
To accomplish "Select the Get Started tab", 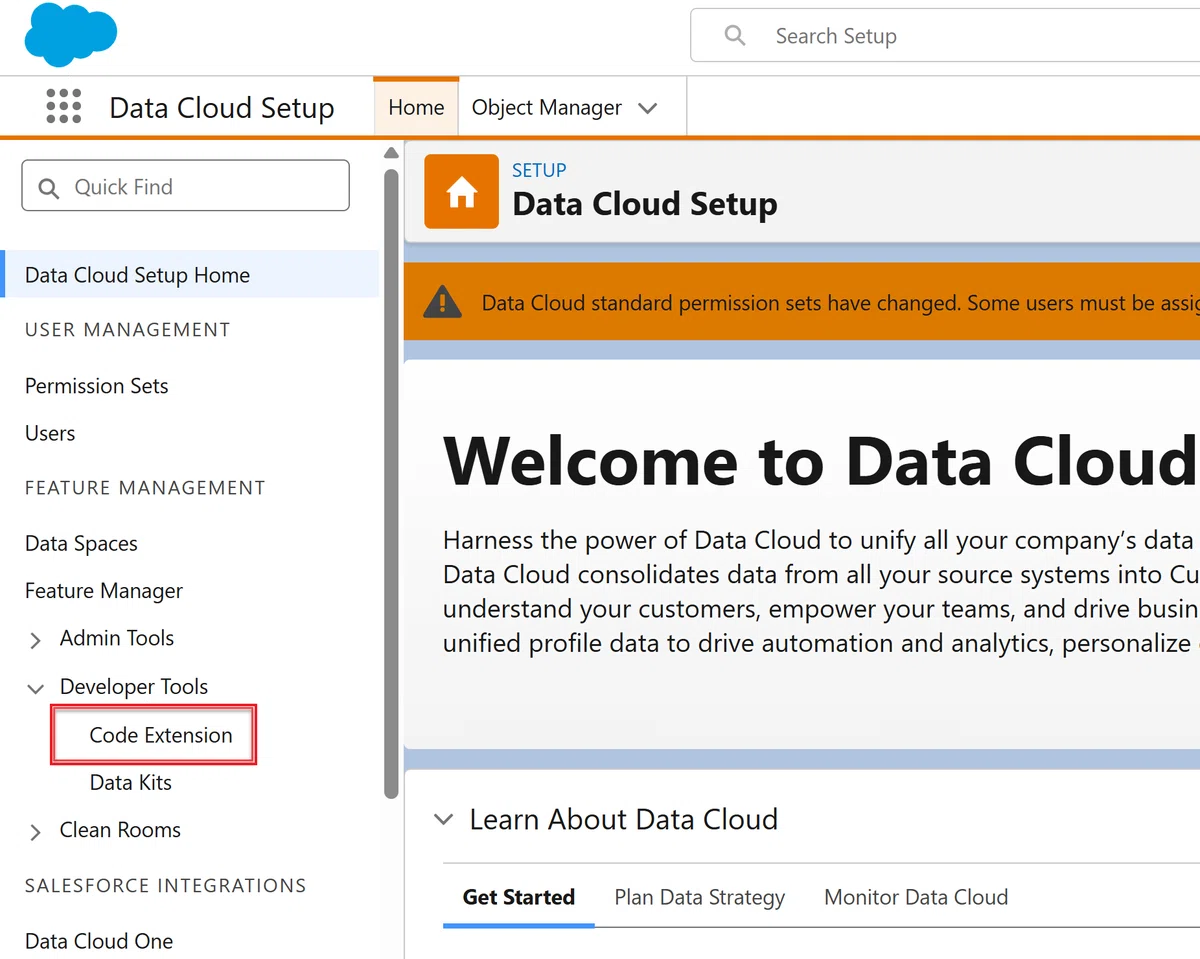I will coord(518,897).
